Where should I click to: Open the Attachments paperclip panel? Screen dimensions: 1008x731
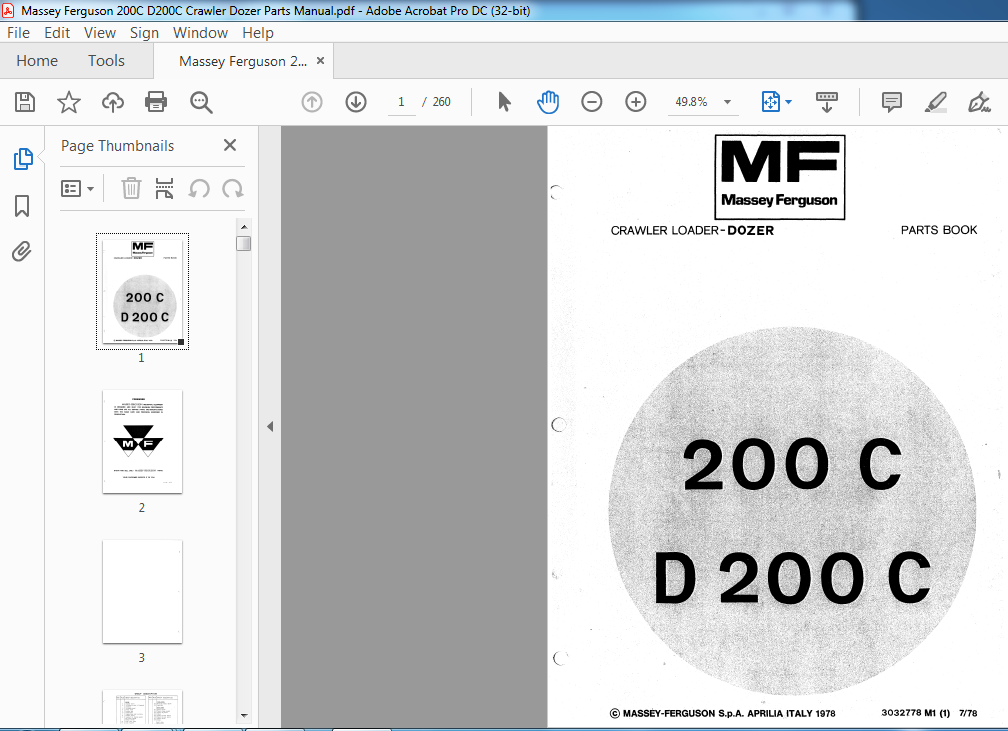(x=22, y=251)
